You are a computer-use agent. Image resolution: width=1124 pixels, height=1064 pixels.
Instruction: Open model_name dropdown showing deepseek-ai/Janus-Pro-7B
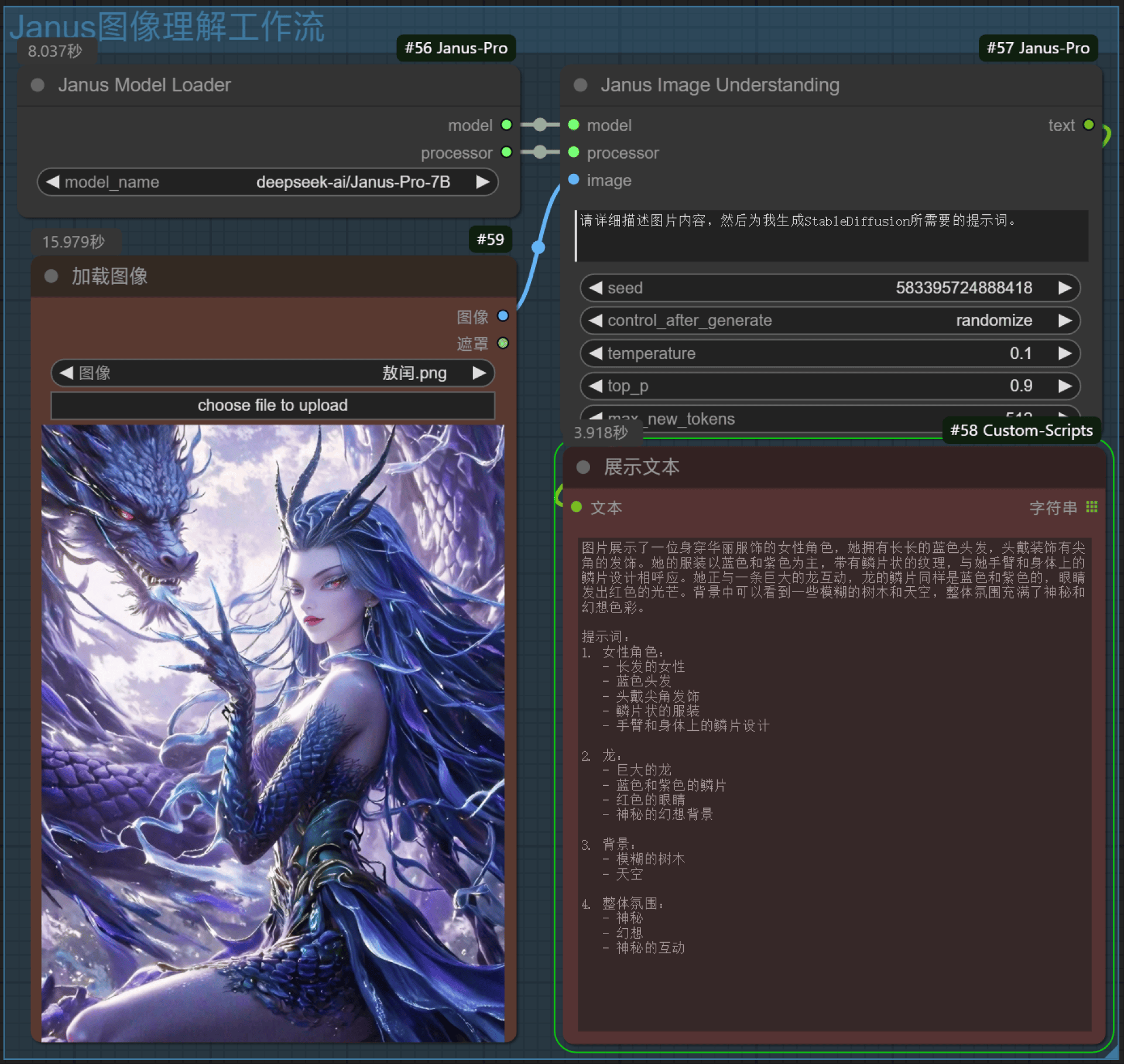(268, 182)
